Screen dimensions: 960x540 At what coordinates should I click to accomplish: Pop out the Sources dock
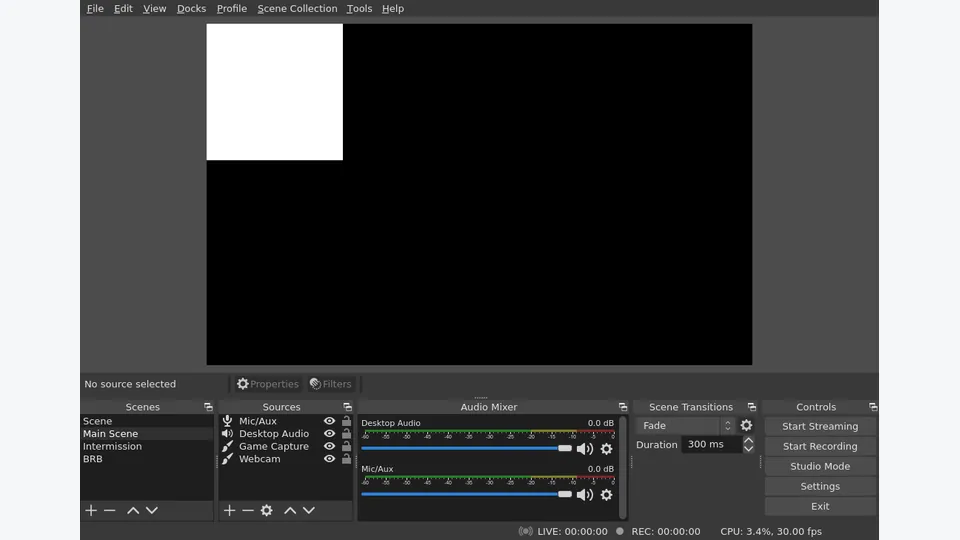347,407
